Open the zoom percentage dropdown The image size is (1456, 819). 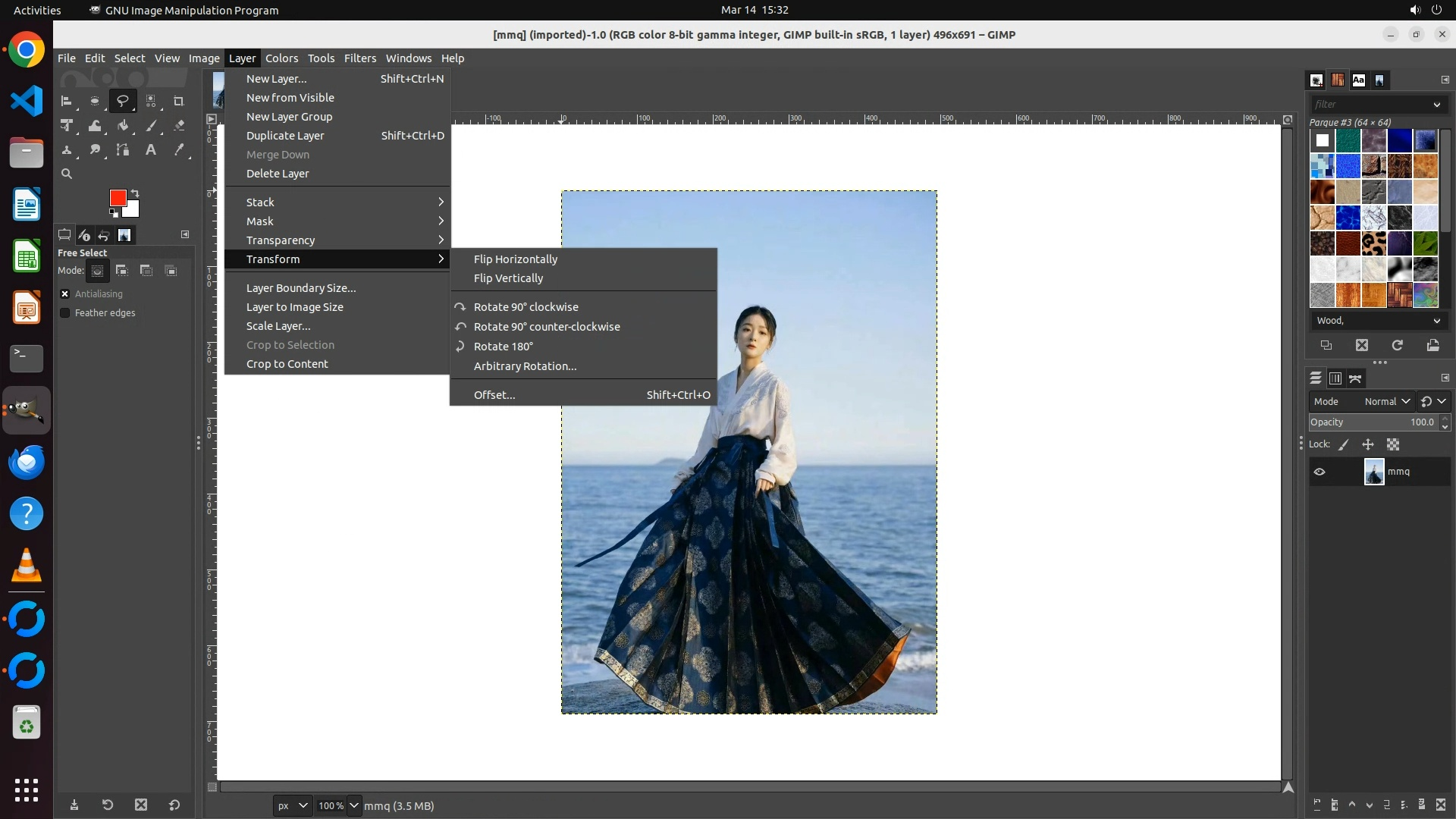354,805
